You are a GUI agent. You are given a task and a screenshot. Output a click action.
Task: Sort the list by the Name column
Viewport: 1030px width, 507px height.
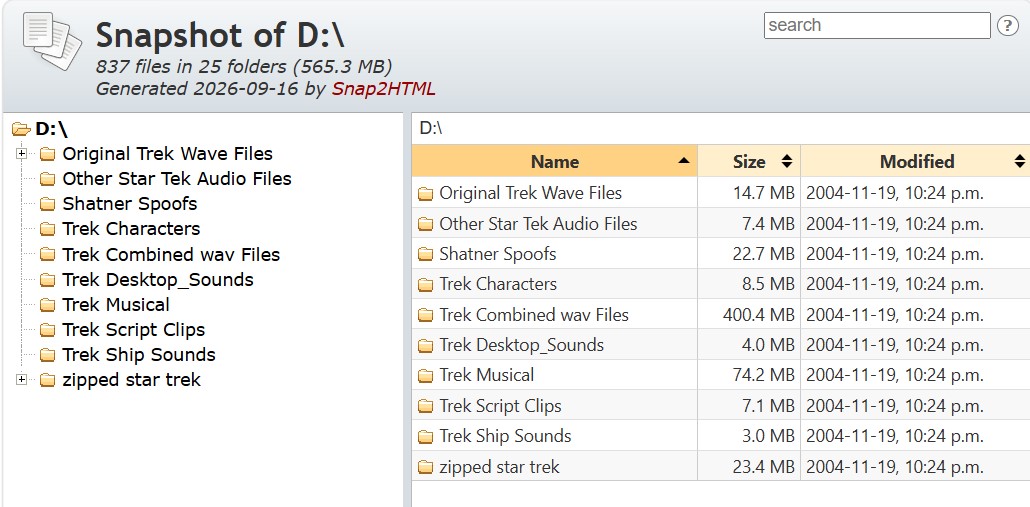[554, 162]
